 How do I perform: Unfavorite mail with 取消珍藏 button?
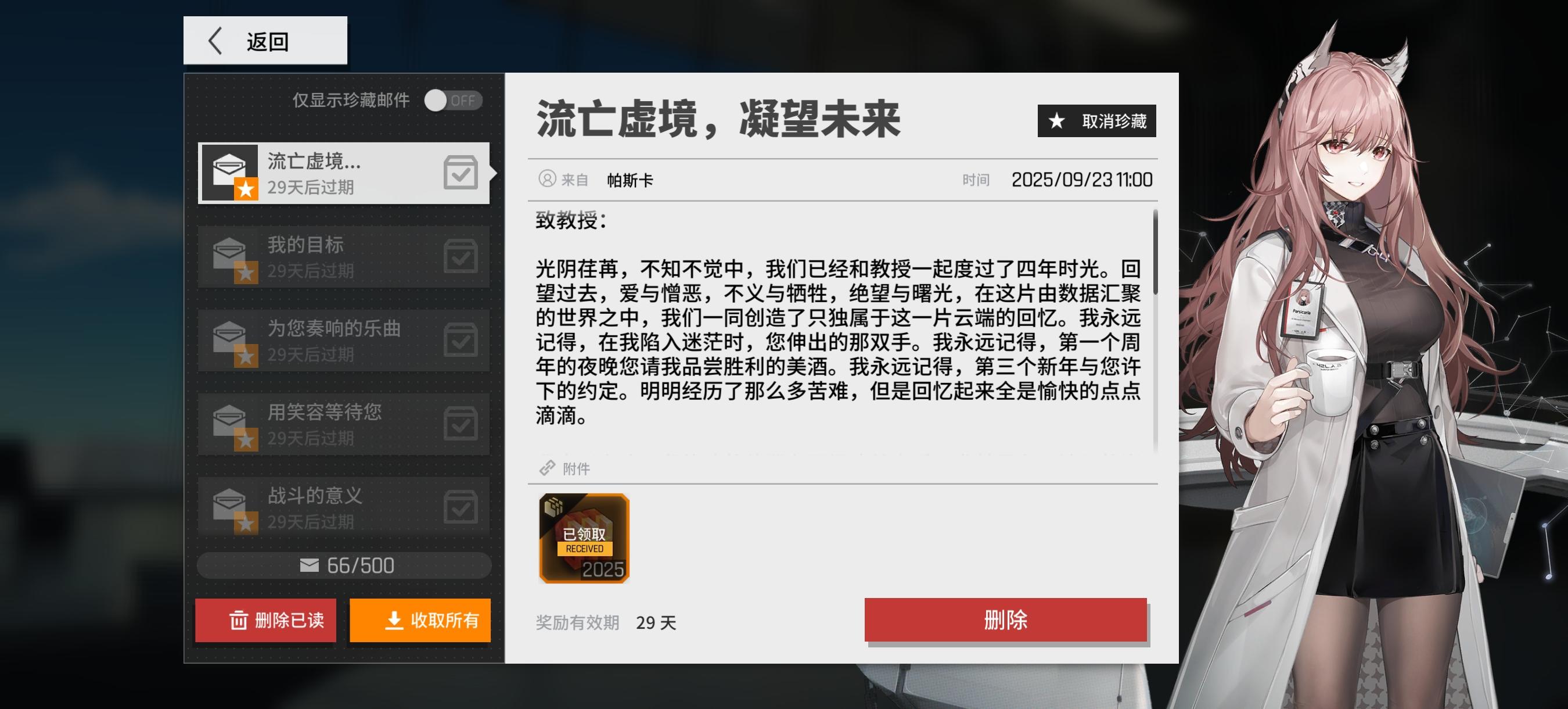tap(1097, 121)
